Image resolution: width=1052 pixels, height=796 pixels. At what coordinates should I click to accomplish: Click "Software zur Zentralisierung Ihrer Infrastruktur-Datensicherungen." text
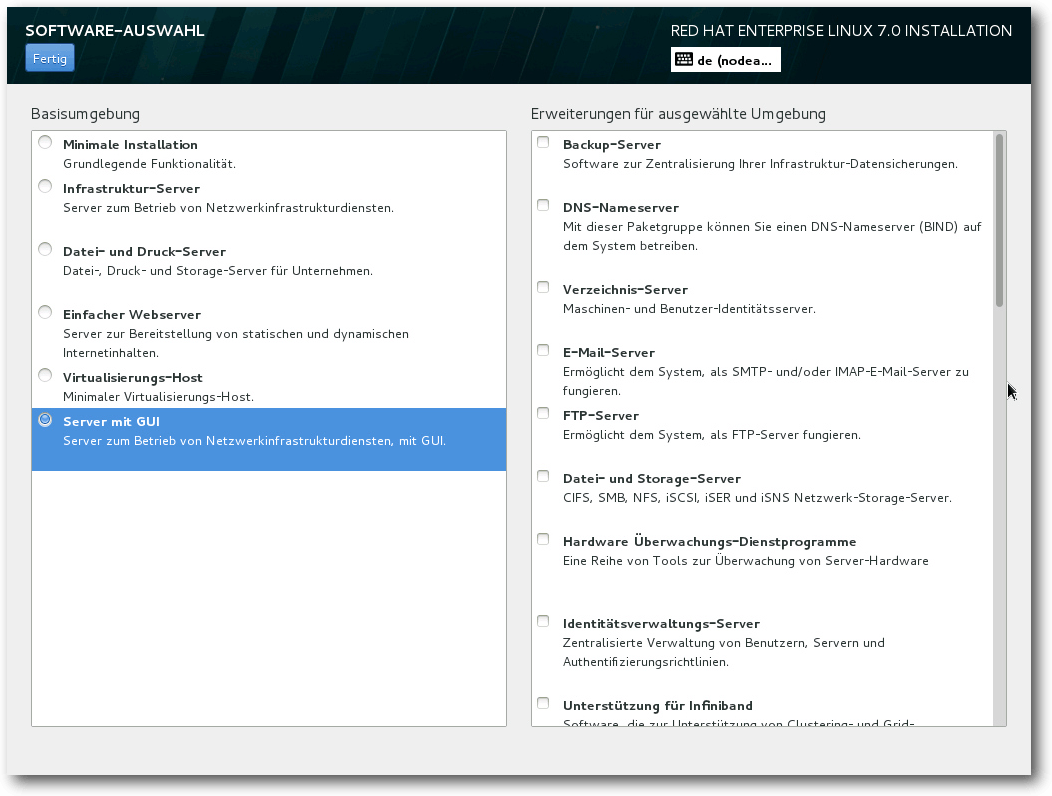click(760, 164)
